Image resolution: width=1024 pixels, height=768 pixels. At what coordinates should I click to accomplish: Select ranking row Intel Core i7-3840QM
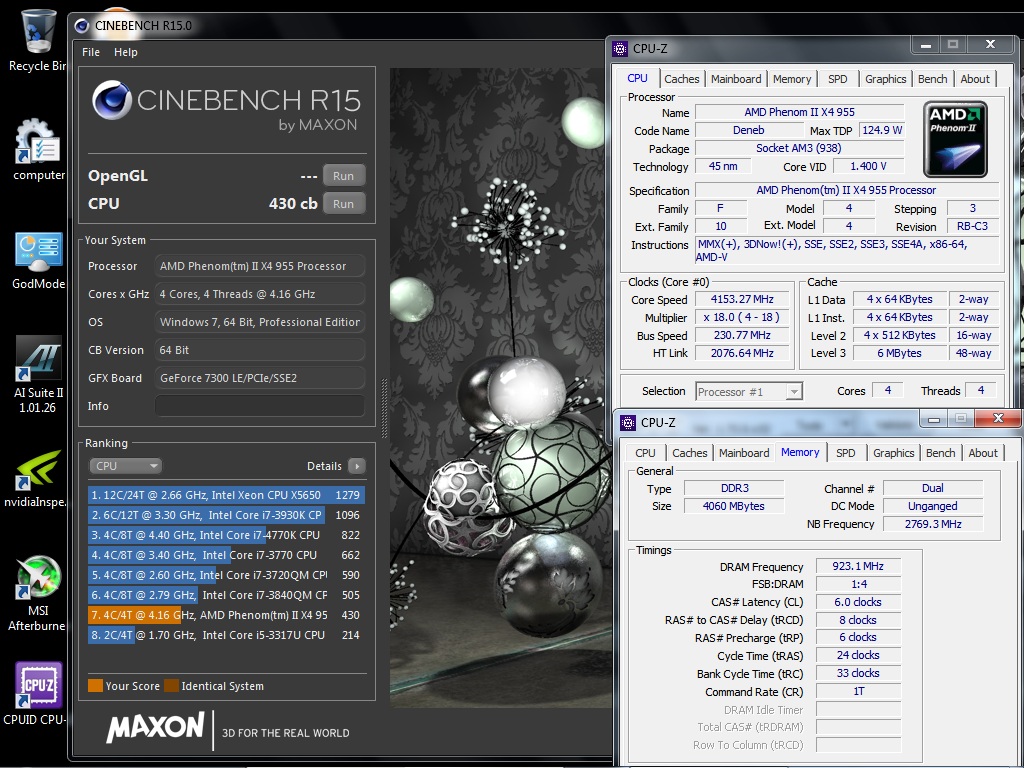coord(227,595)
